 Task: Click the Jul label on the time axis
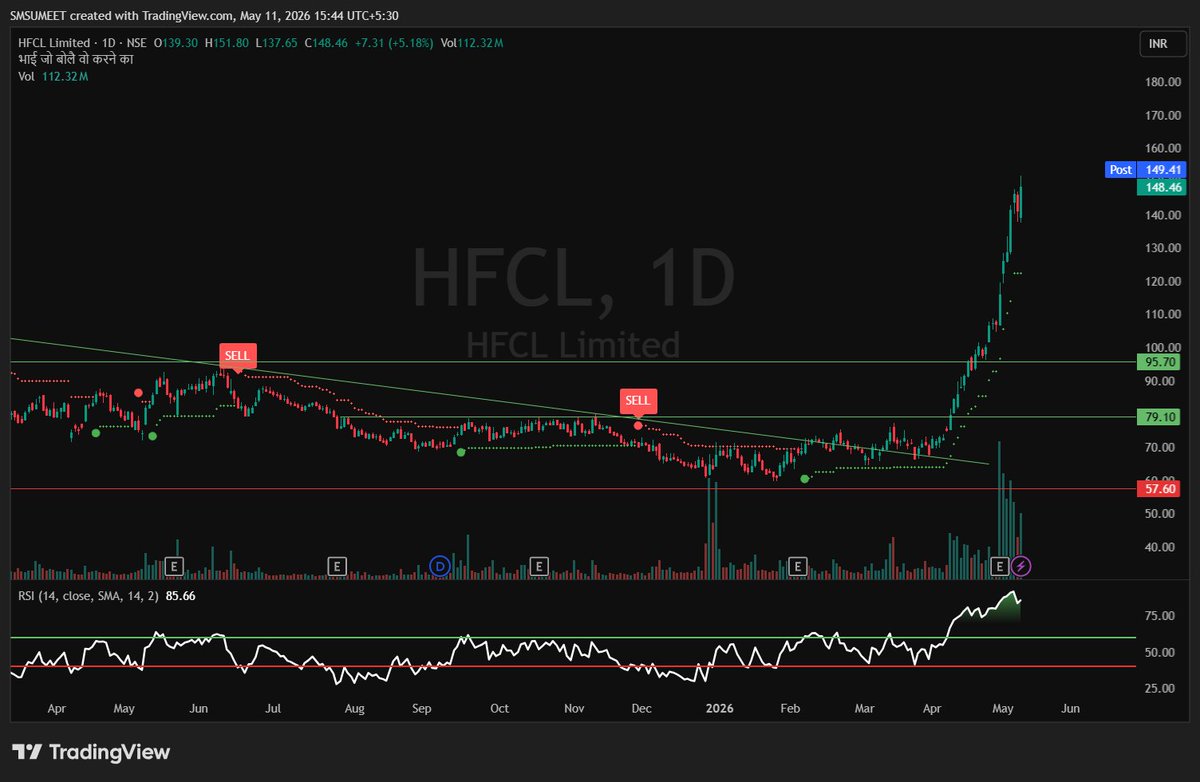[272, 708]
